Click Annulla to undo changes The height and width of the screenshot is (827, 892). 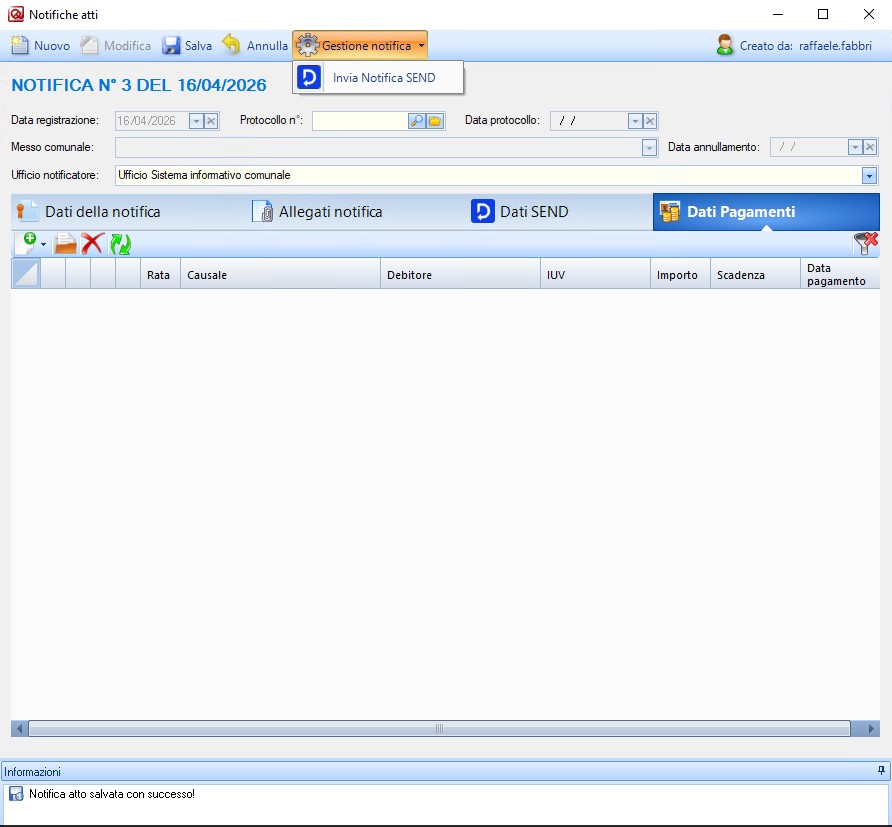tap(255, 46)
